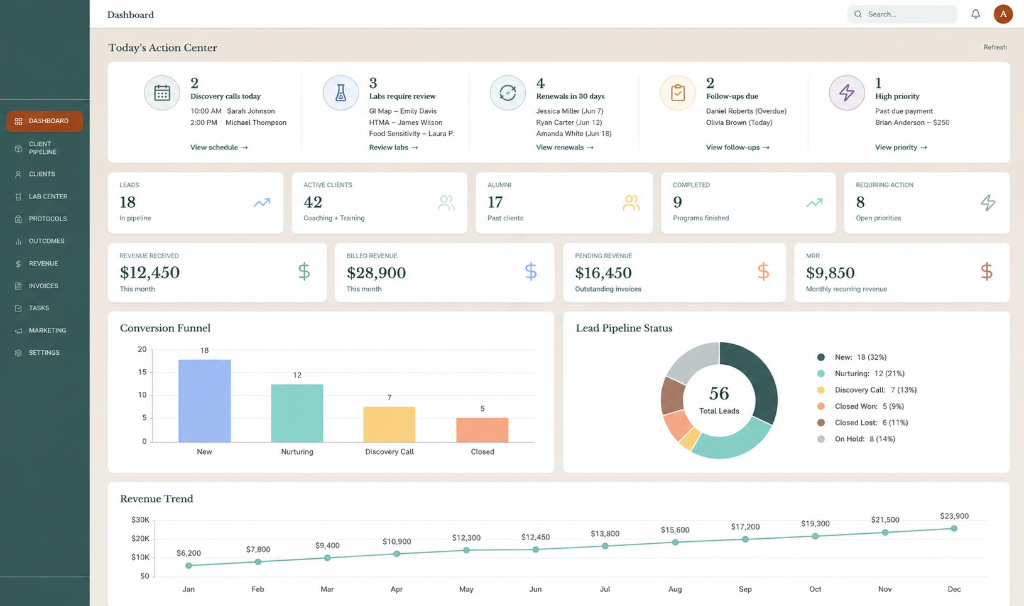
Task: Click the View follow-ups link
Action: point(737,148)
